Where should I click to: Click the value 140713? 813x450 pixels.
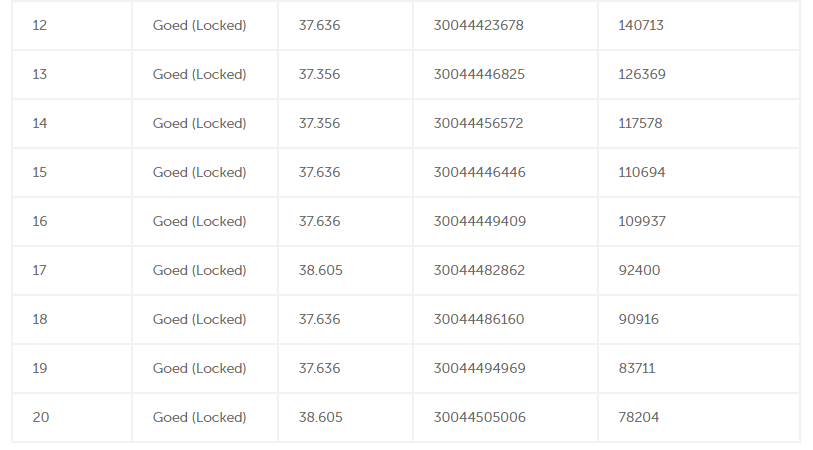(x=641, y=25)
